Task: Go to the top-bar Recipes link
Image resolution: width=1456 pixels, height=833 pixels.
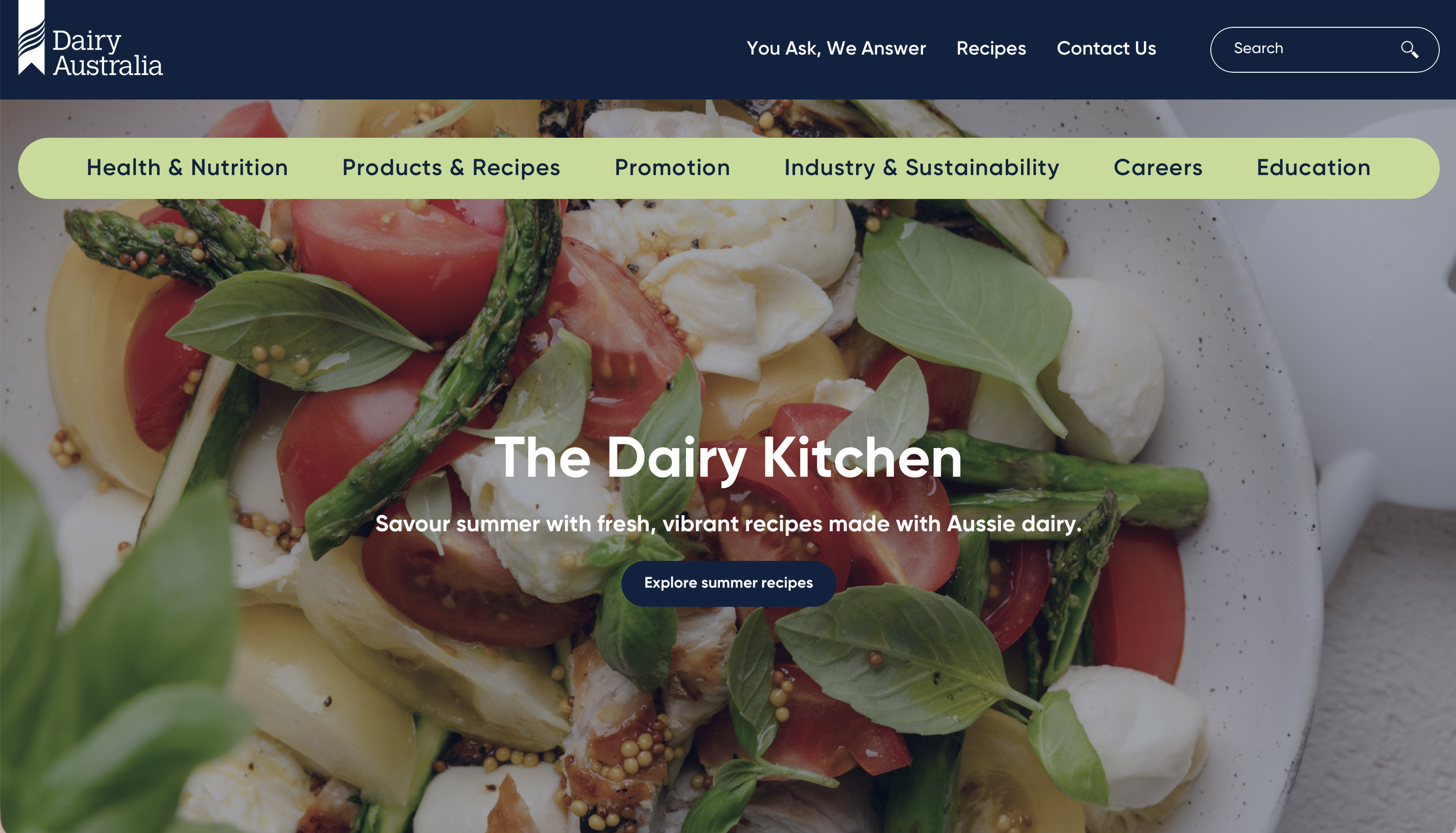Action: point(991,48)
